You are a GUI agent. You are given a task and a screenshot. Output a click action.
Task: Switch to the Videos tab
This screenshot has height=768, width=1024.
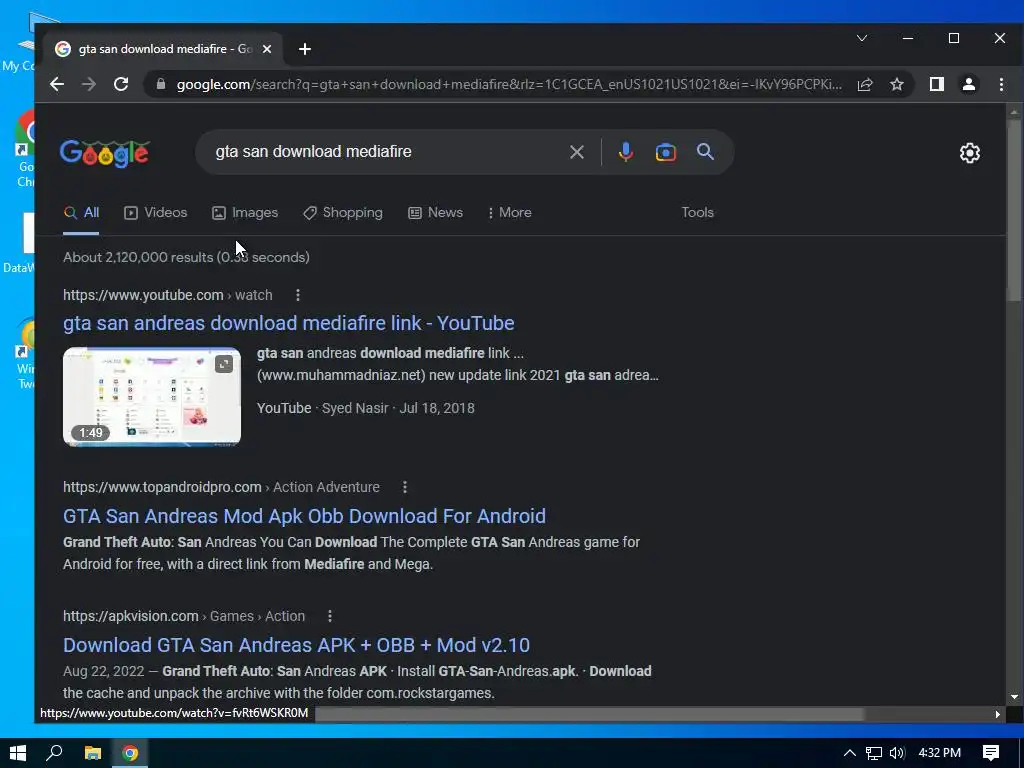[x=155, y=212]
